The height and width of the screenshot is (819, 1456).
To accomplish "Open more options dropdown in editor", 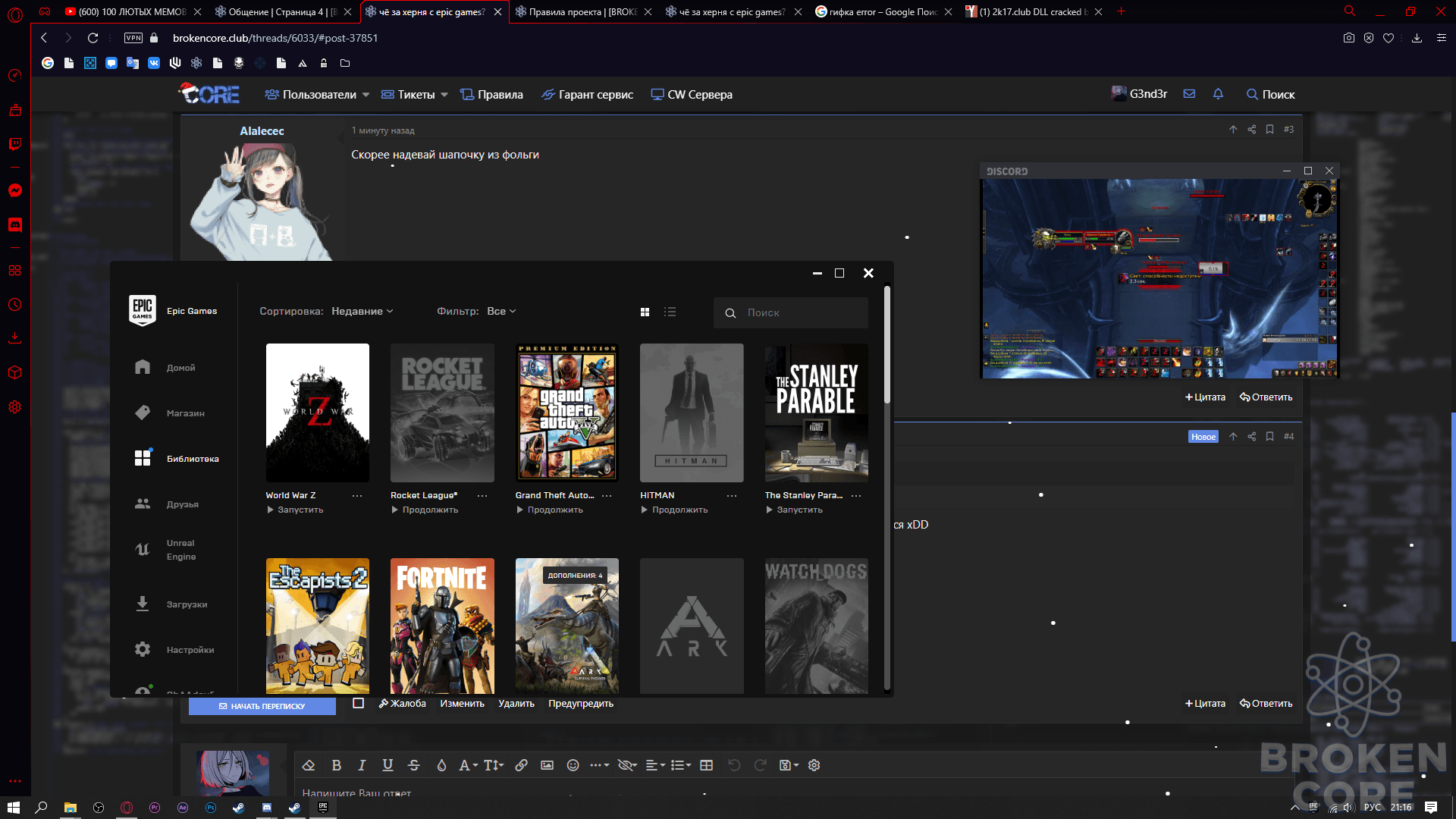I will (x=600, y=765).
